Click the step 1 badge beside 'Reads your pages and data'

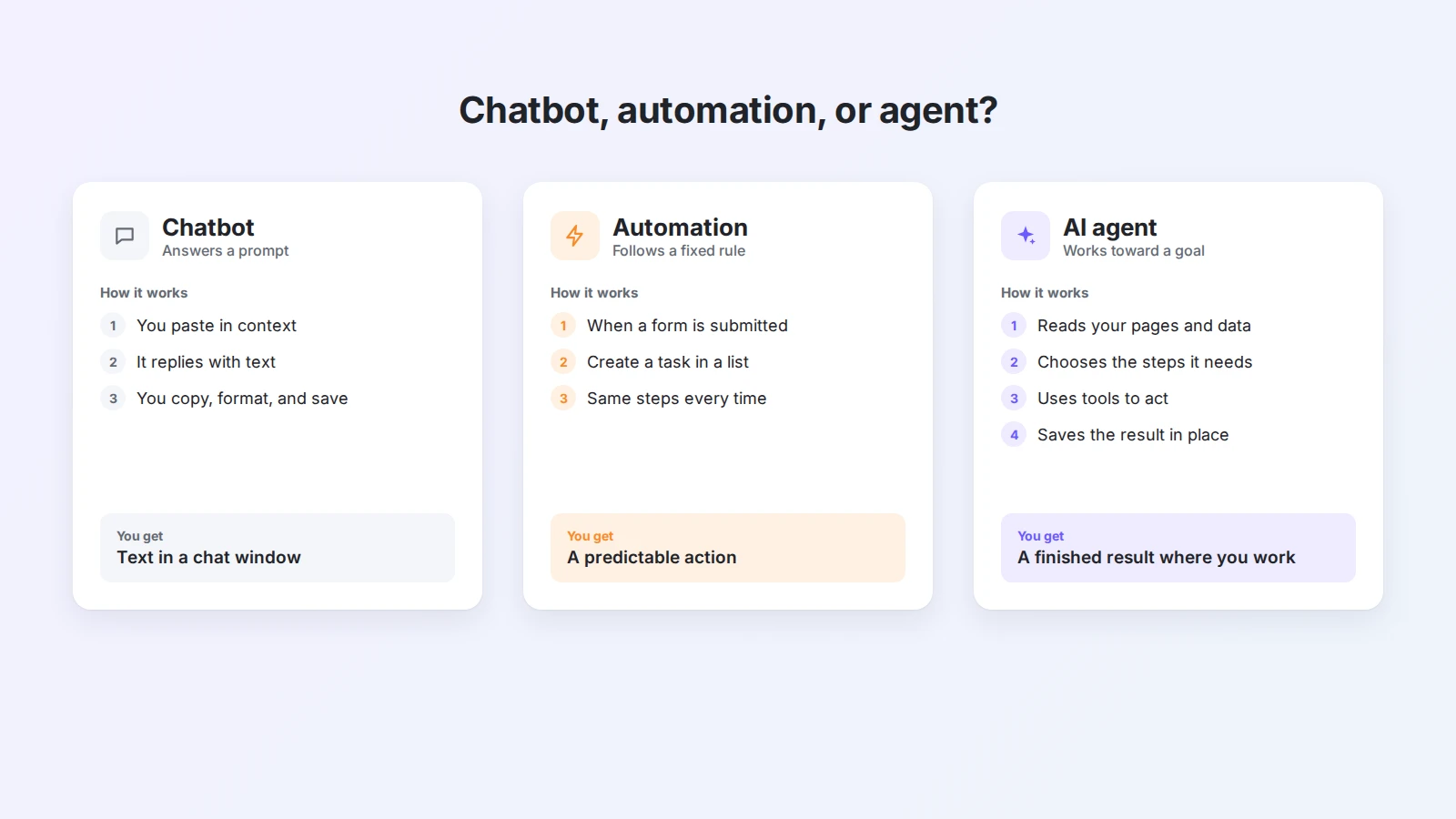pyautogui.click(x=1014, y=325)
